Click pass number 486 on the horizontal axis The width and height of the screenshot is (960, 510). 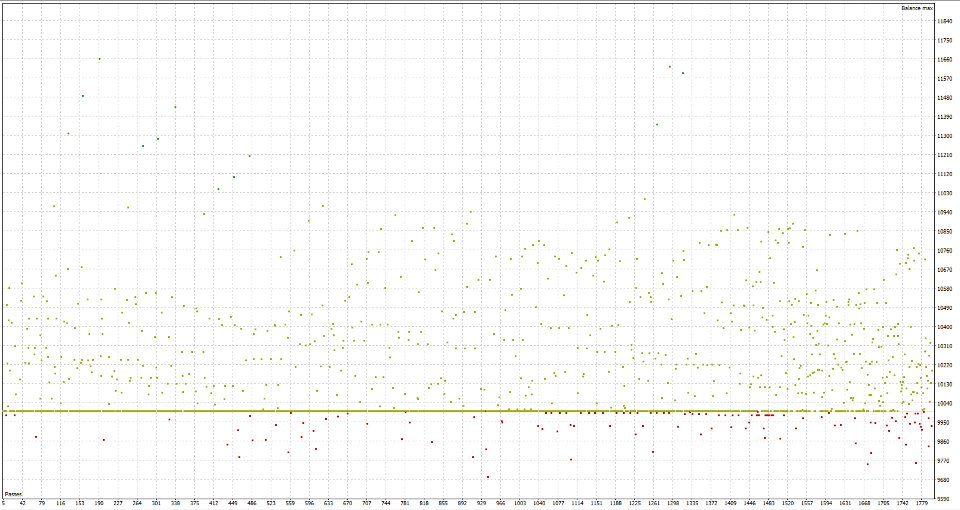(252, 503)
